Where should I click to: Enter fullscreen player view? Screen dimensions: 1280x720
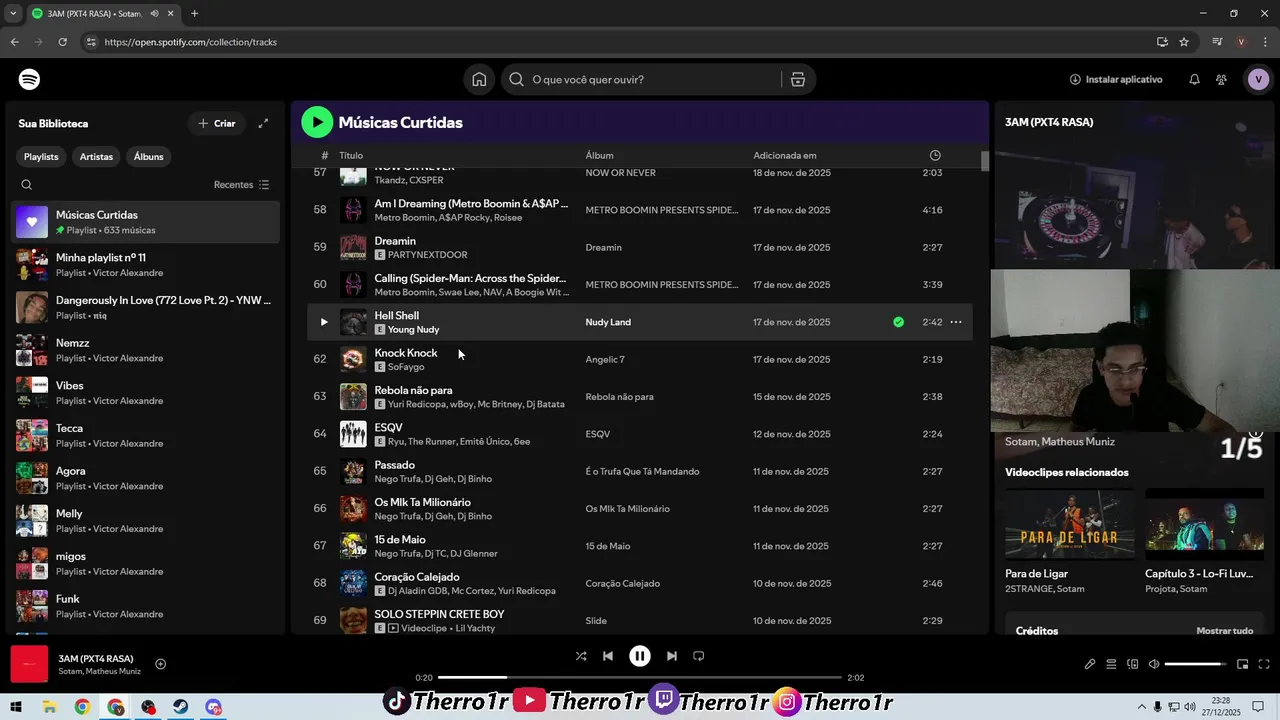(x=1264, y=664)
